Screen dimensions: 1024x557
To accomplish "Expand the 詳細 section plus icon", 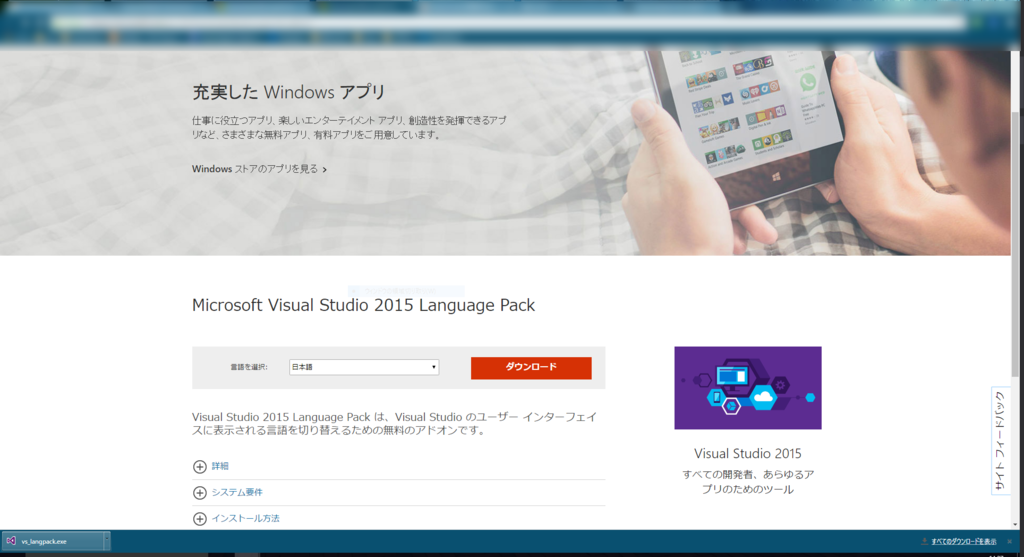I will [200, 466].
